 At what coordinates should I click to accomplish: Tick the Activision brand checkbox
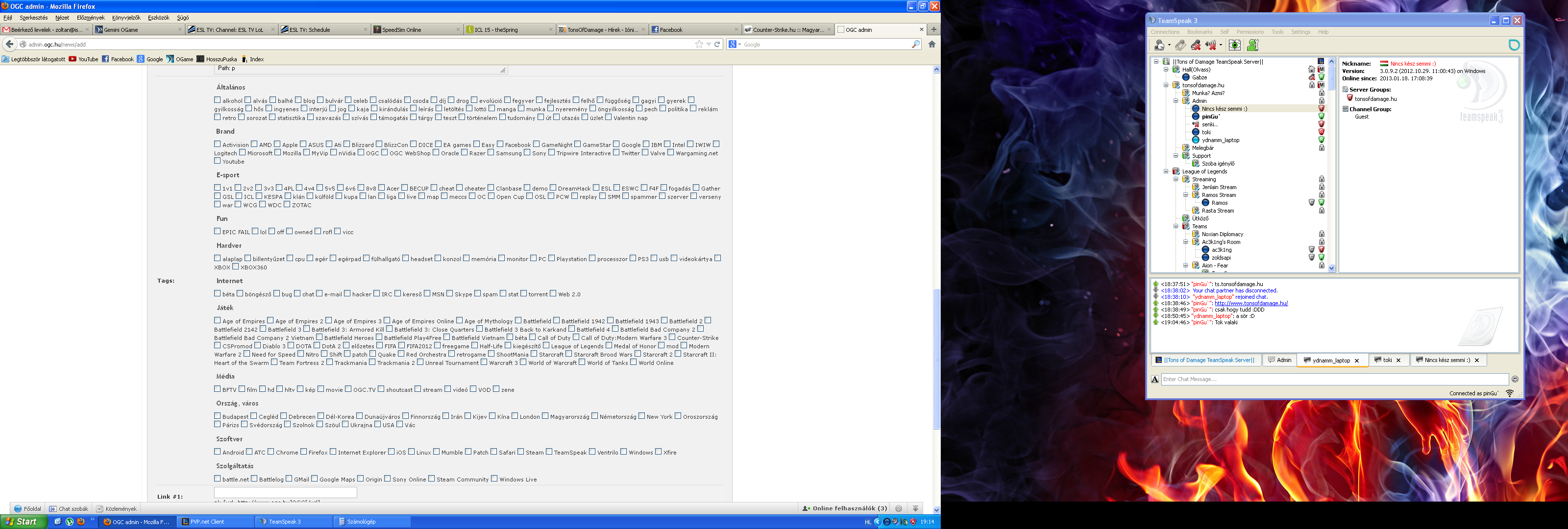tap(217, 144)
